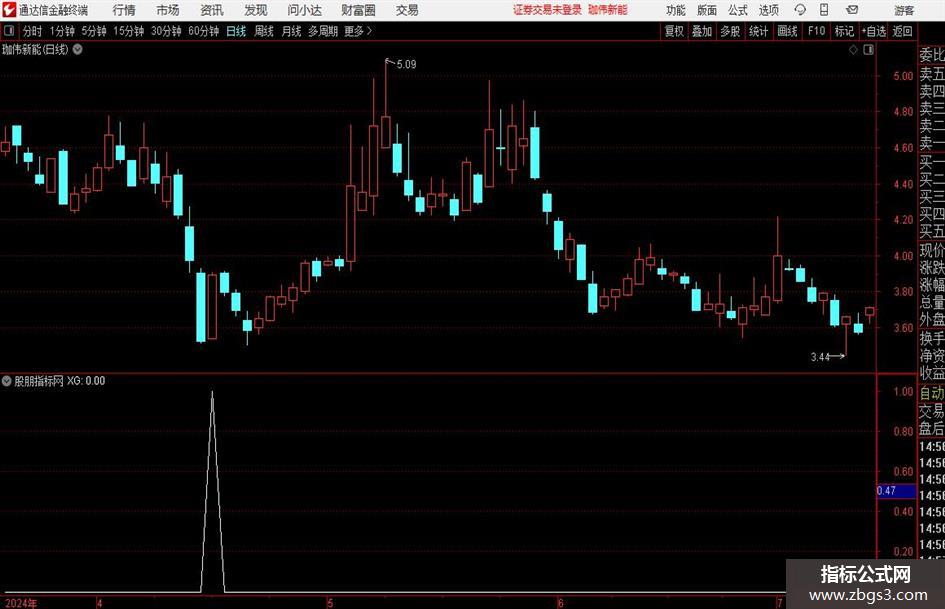Open the 公式 menu
Screen dimensions: 945x609
click(737, 10)
